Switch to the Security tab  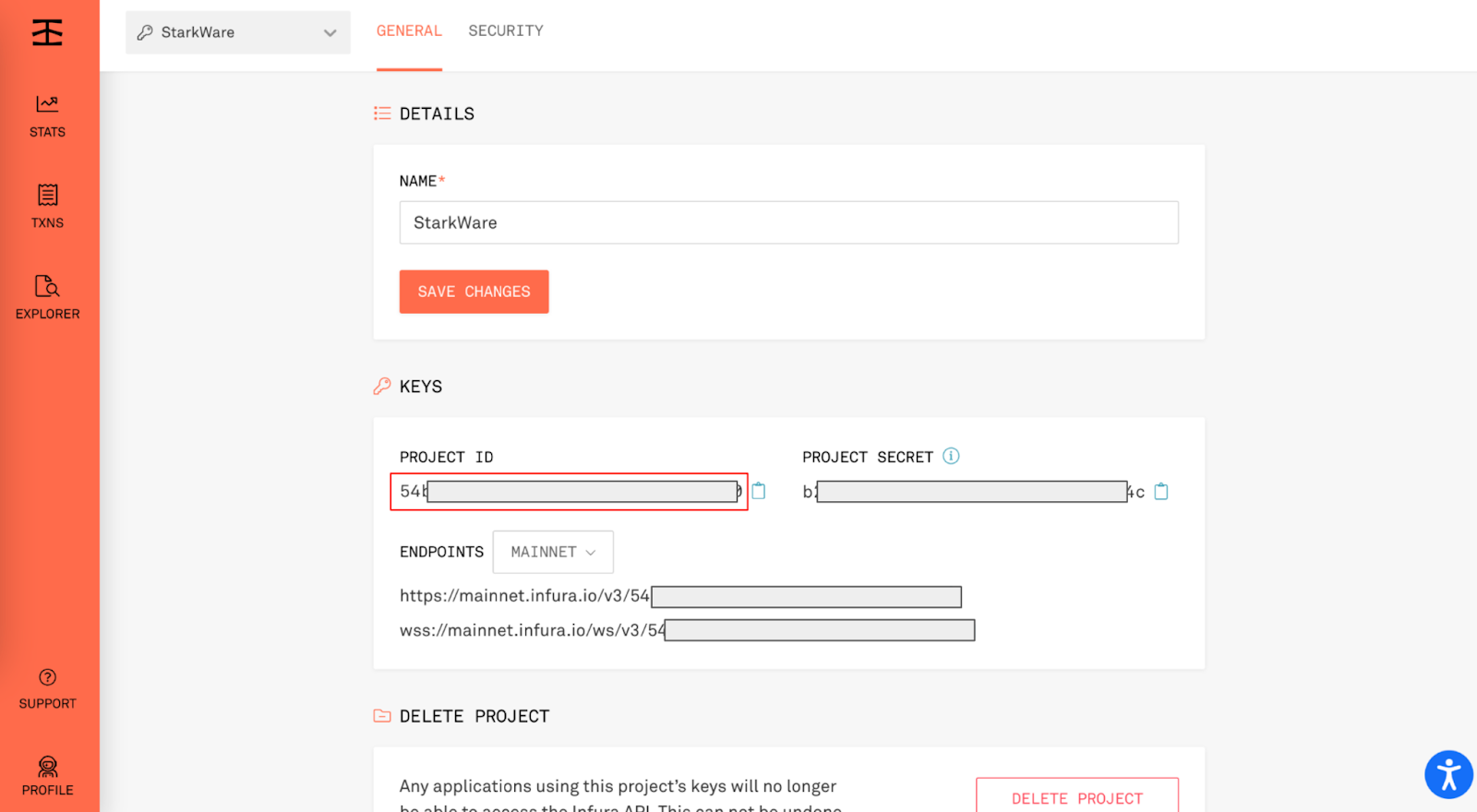(x=506, y=31)
